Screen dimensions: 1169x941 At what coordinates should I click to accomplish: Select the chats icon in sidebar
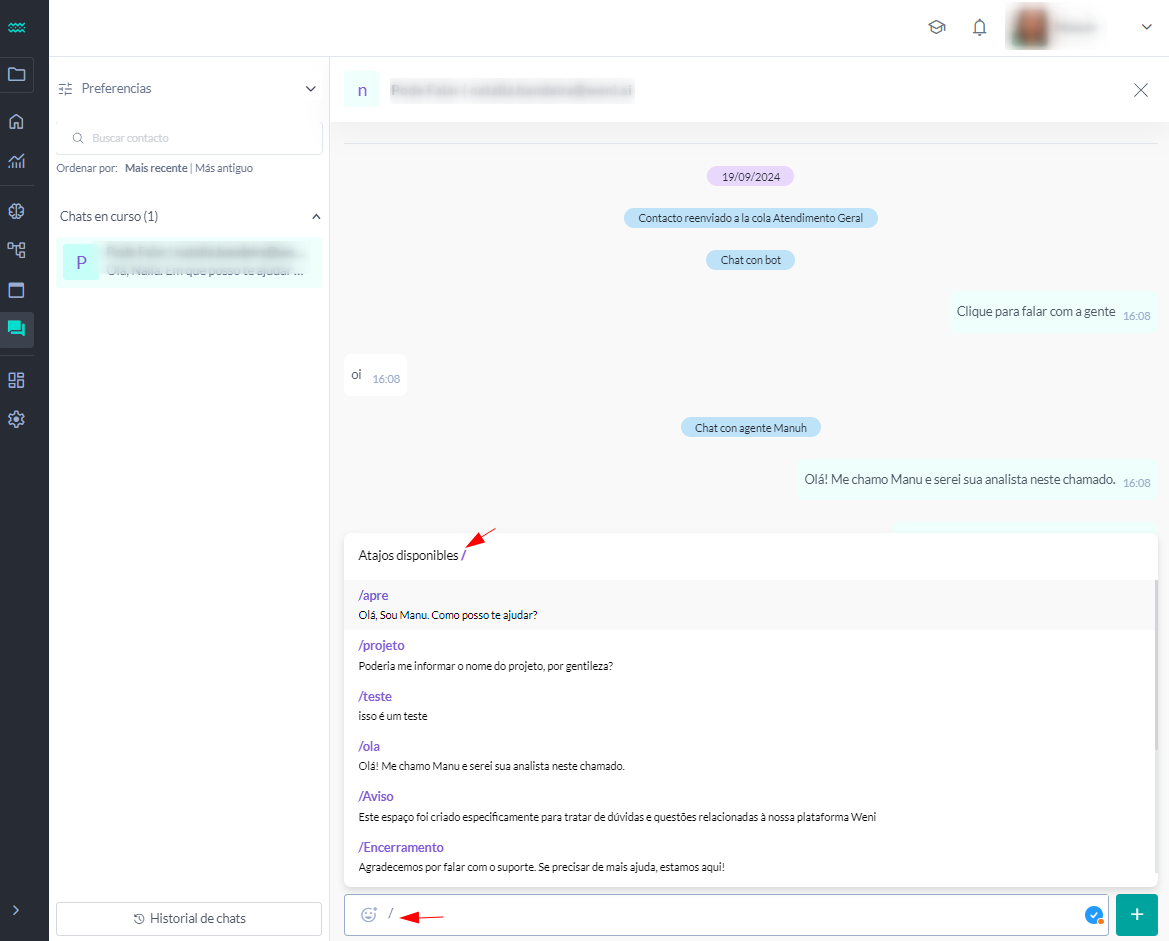coord(16,329)
